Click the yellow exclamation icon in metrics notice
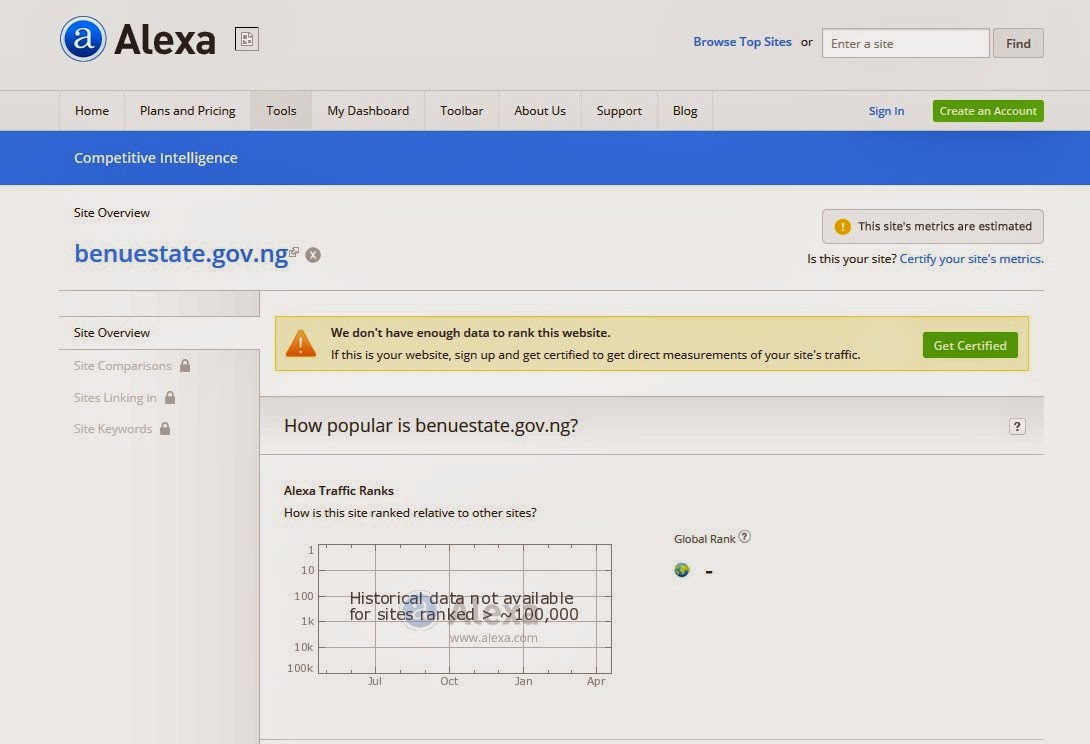 (x=843, y=227)
